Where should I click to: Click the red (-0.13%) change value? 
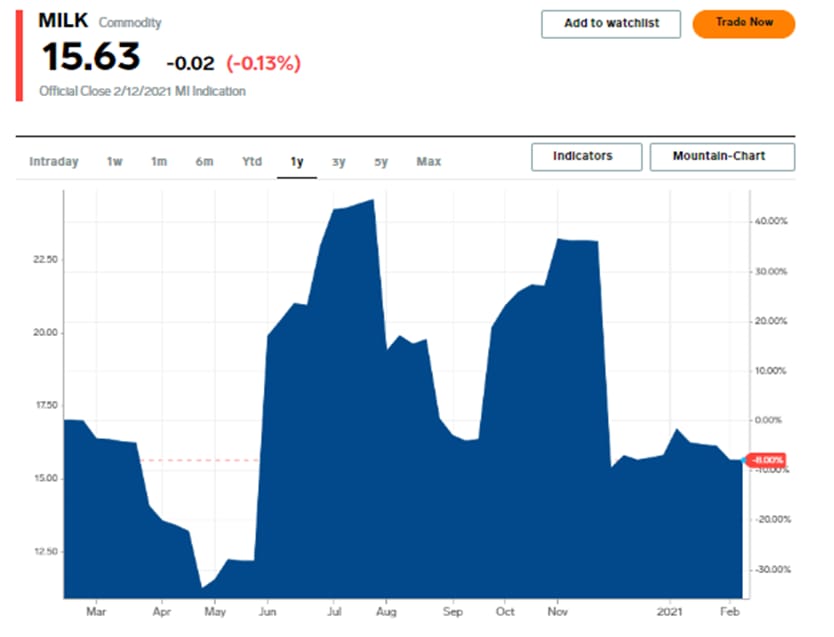[x=263, y=63]
